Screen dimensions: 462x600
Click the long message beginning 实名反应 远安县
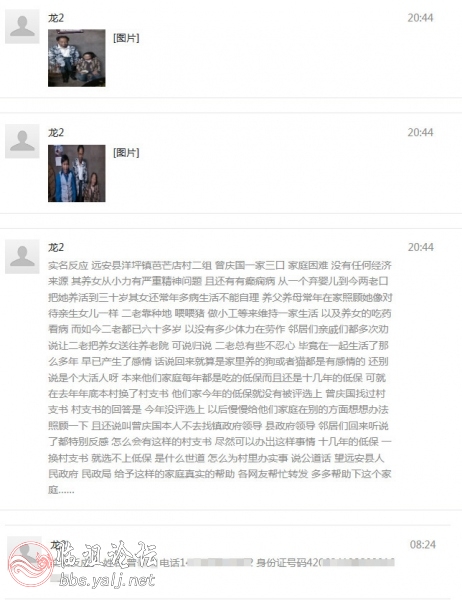click(220, 378)
